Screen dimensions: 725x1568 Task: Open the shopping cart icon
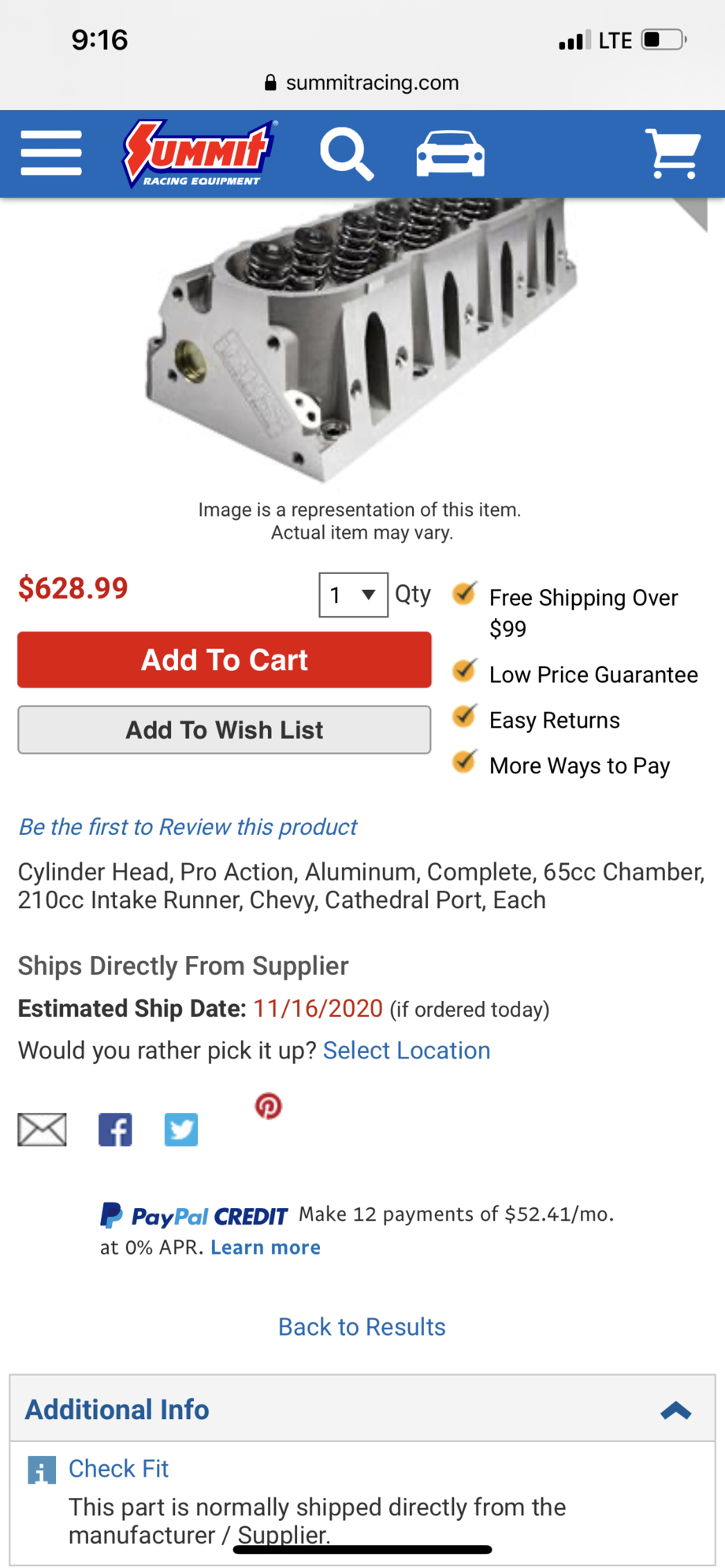coord(672,154)
